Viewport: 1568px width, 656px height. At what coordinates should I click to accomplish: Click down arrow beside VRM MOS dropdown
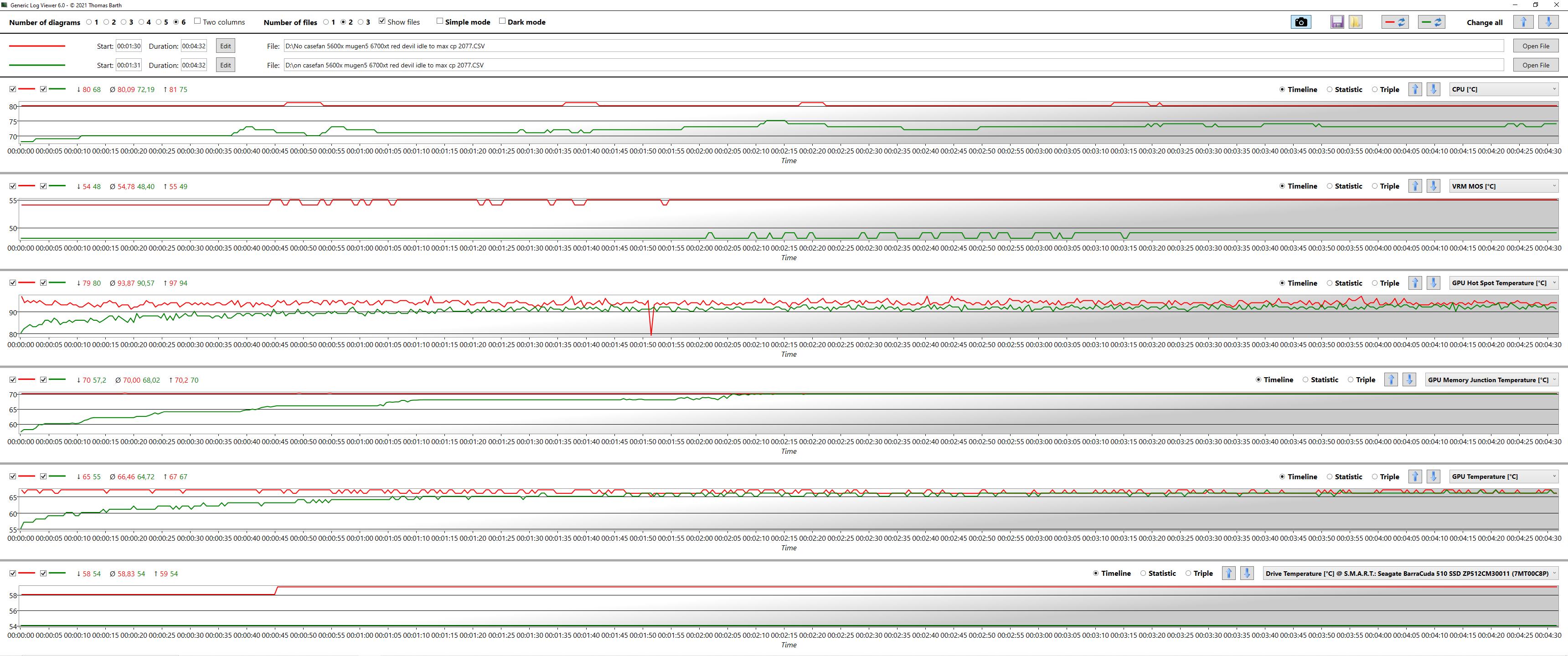pyautogui.click(x=1434, y=186)
